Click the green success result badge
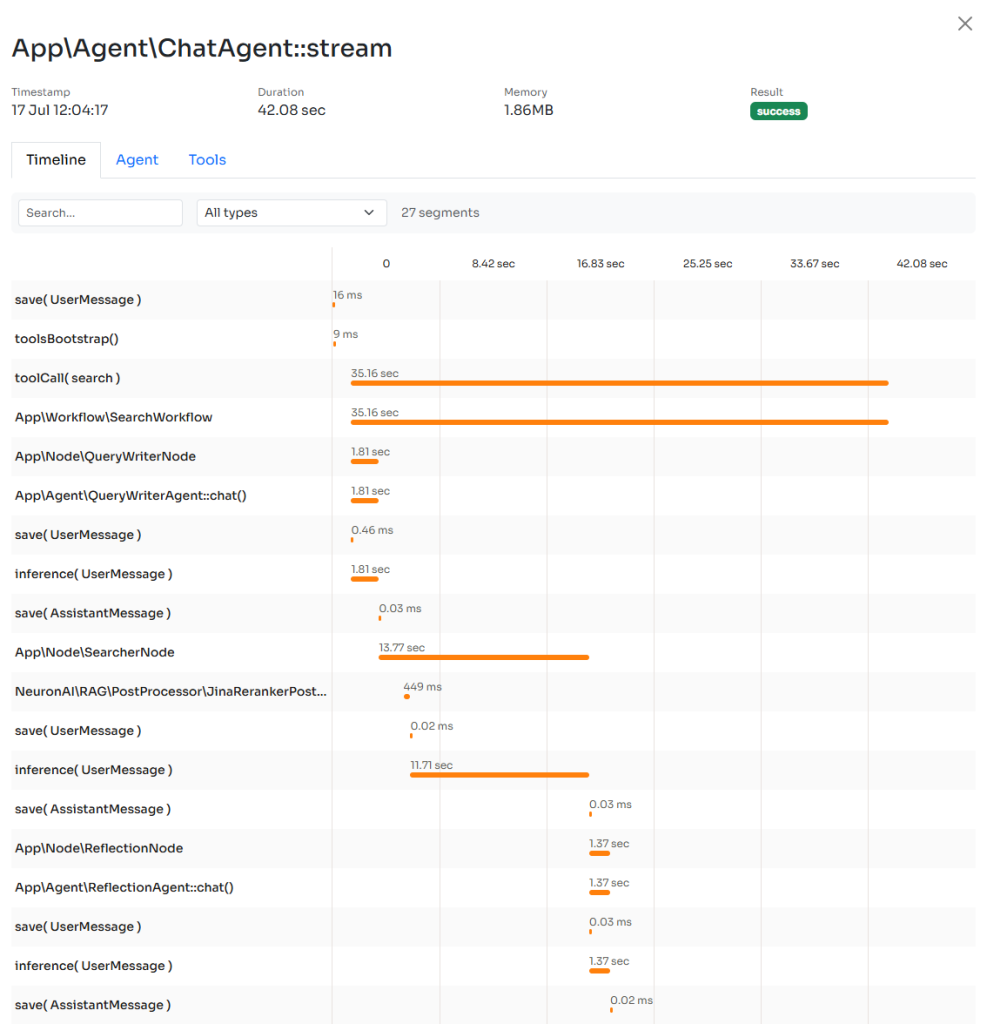This screenshot has height=1024, width=987. click(x=778, y=112)
